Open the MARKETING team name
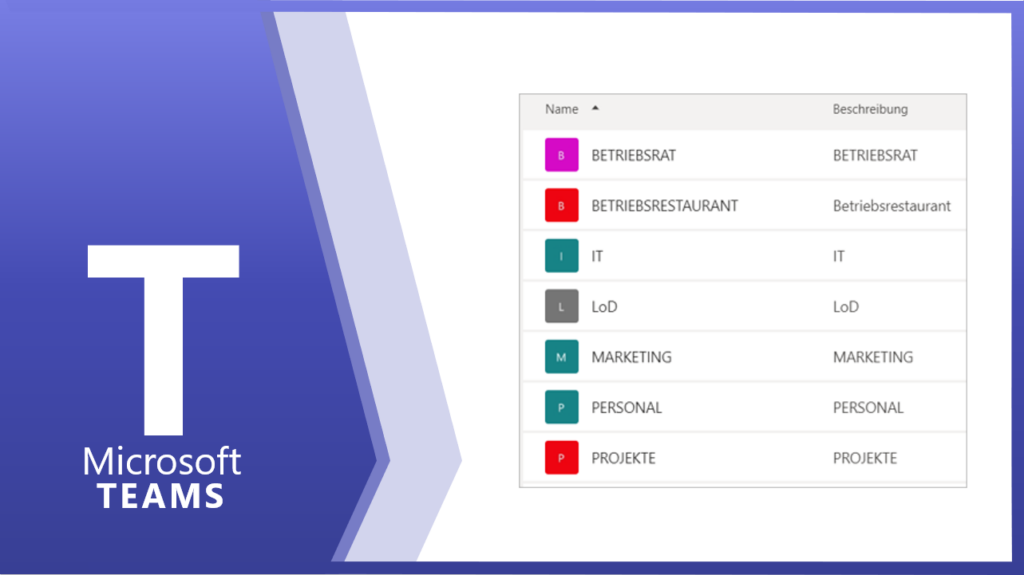The image size is (1024, 575). [x=632, y=357]
